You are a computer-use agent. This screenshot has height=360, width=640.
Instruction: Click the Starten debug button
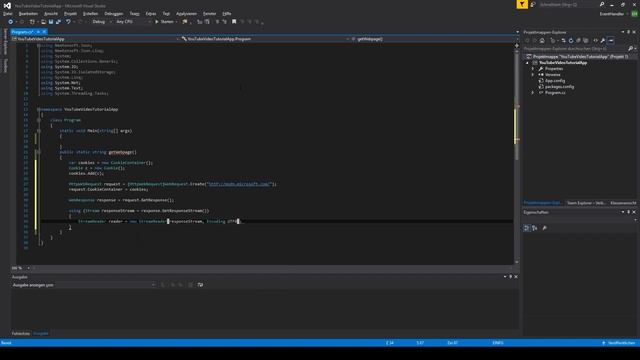coord(164,22)
